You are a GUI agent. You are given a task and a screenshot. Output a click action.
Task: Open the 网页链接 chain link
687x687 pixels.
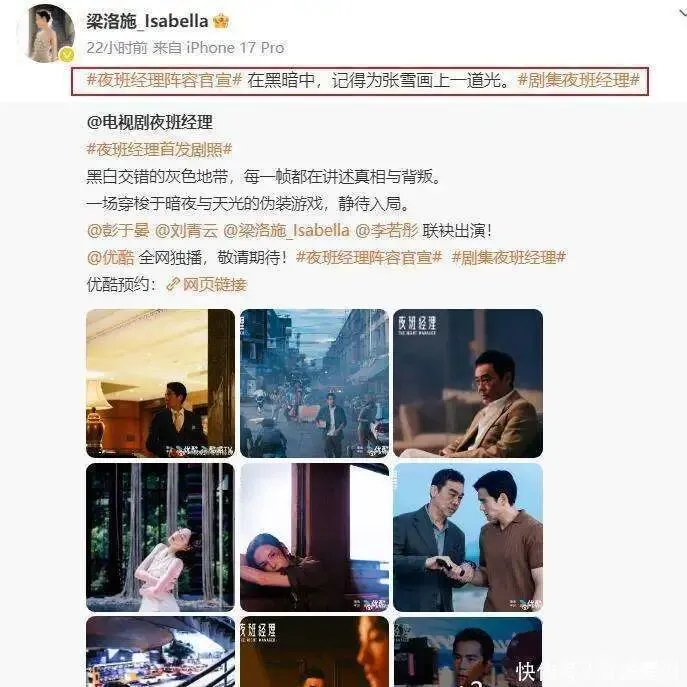207,285
